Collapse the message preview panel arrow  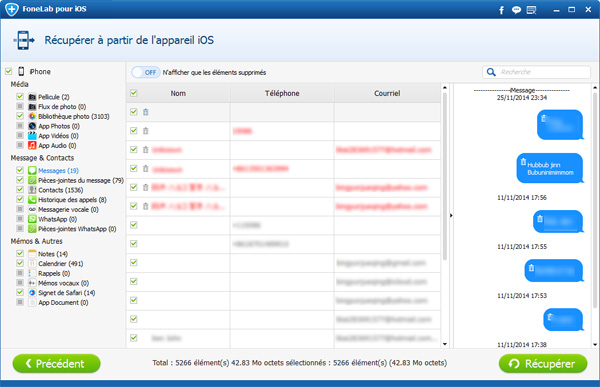(451, 216)
